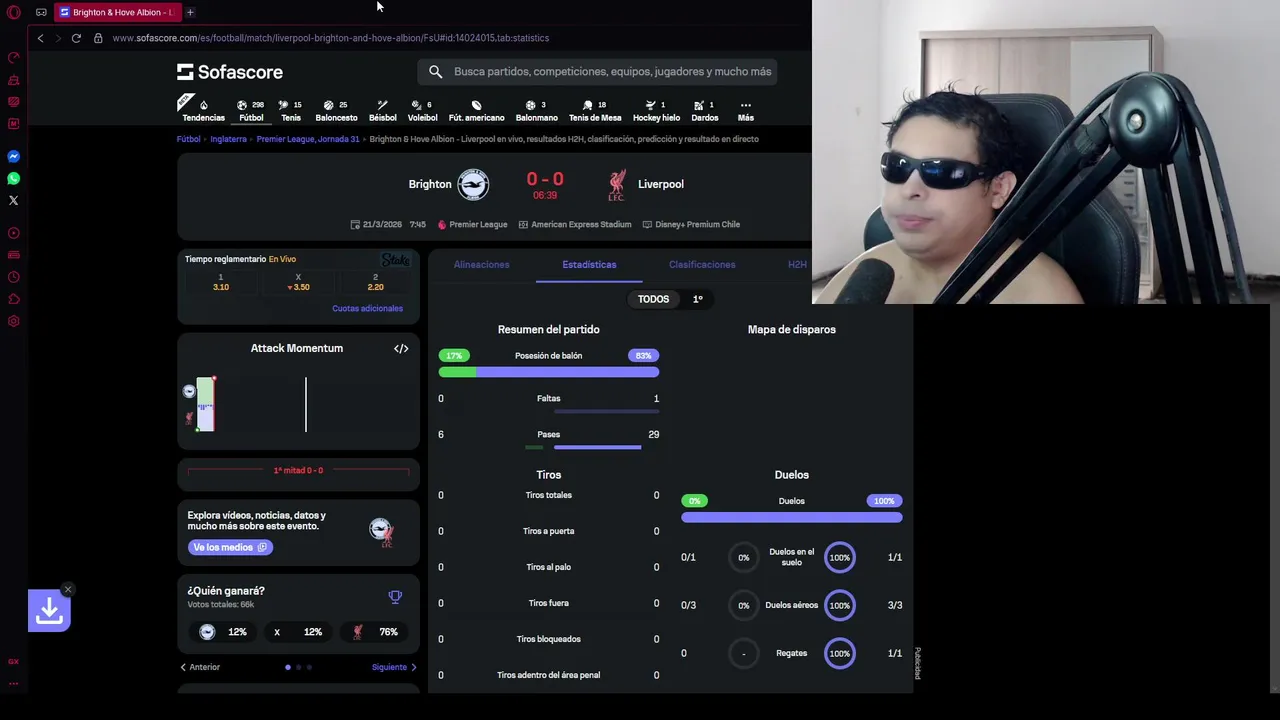This screenshot has height=720, width=1280.
Task: Click the blue download arrow icon
Action: 49,610
